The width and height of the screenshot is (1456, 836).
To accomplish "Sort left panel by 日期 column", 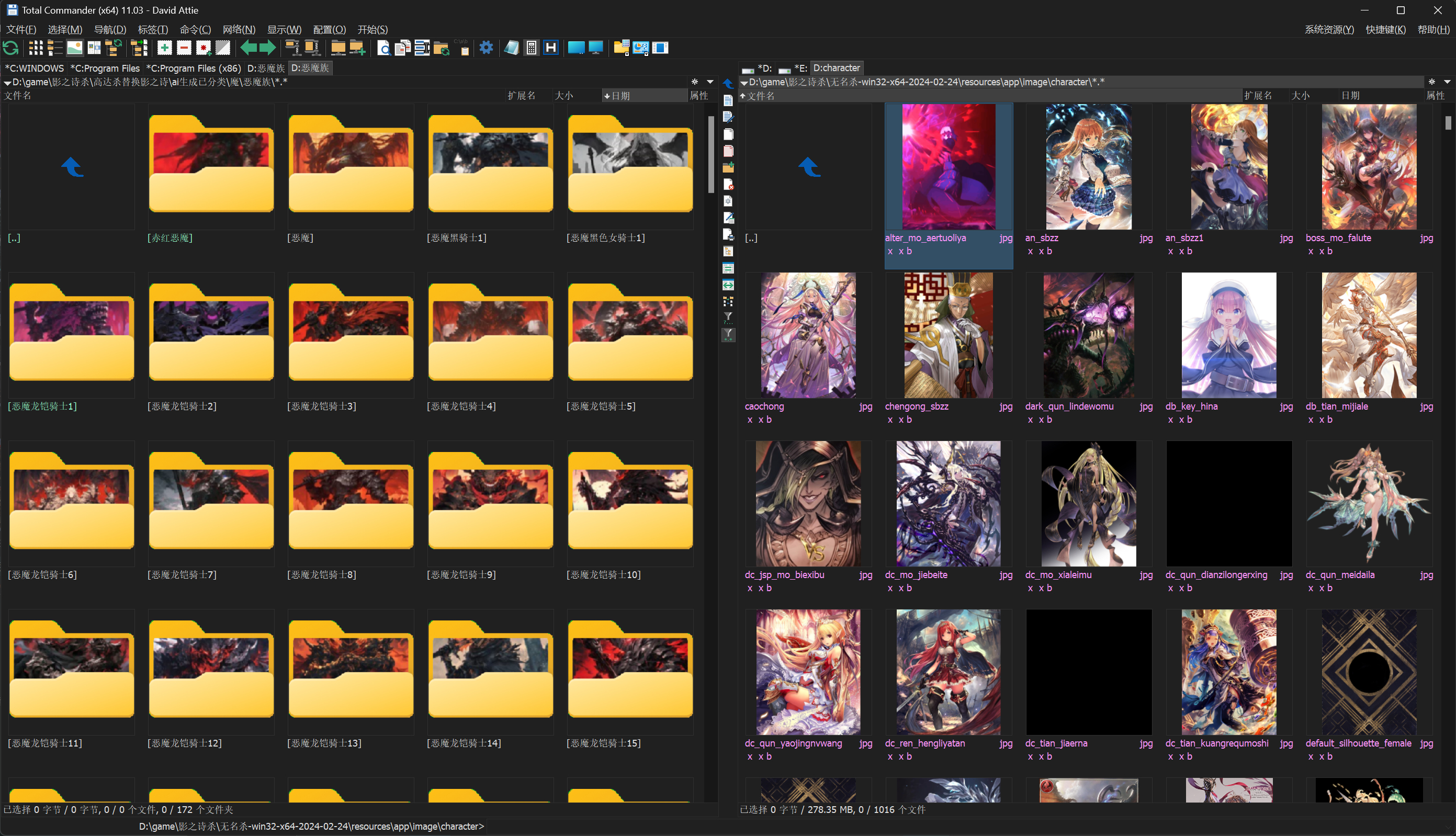I will [x=644, y=95].
